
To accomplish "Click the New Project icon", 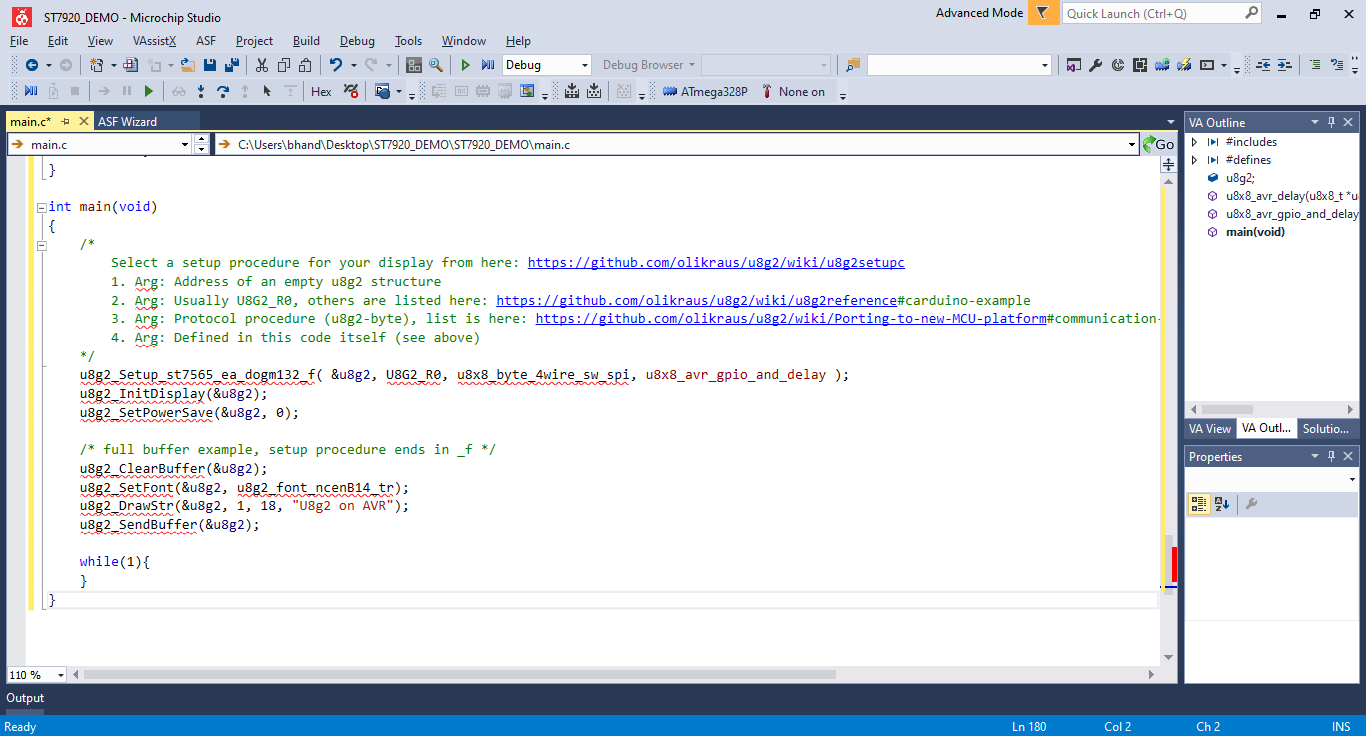I will pyautogui.click(x=97, y=65).
